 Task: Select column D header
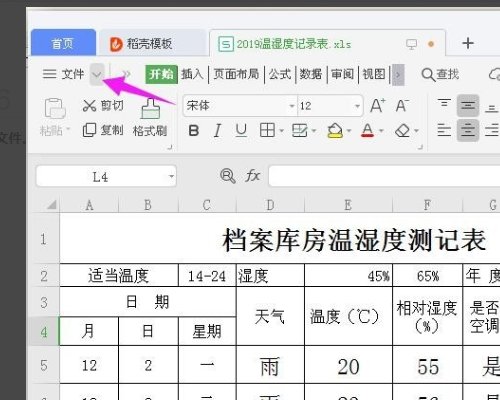(x=270, y=205)
